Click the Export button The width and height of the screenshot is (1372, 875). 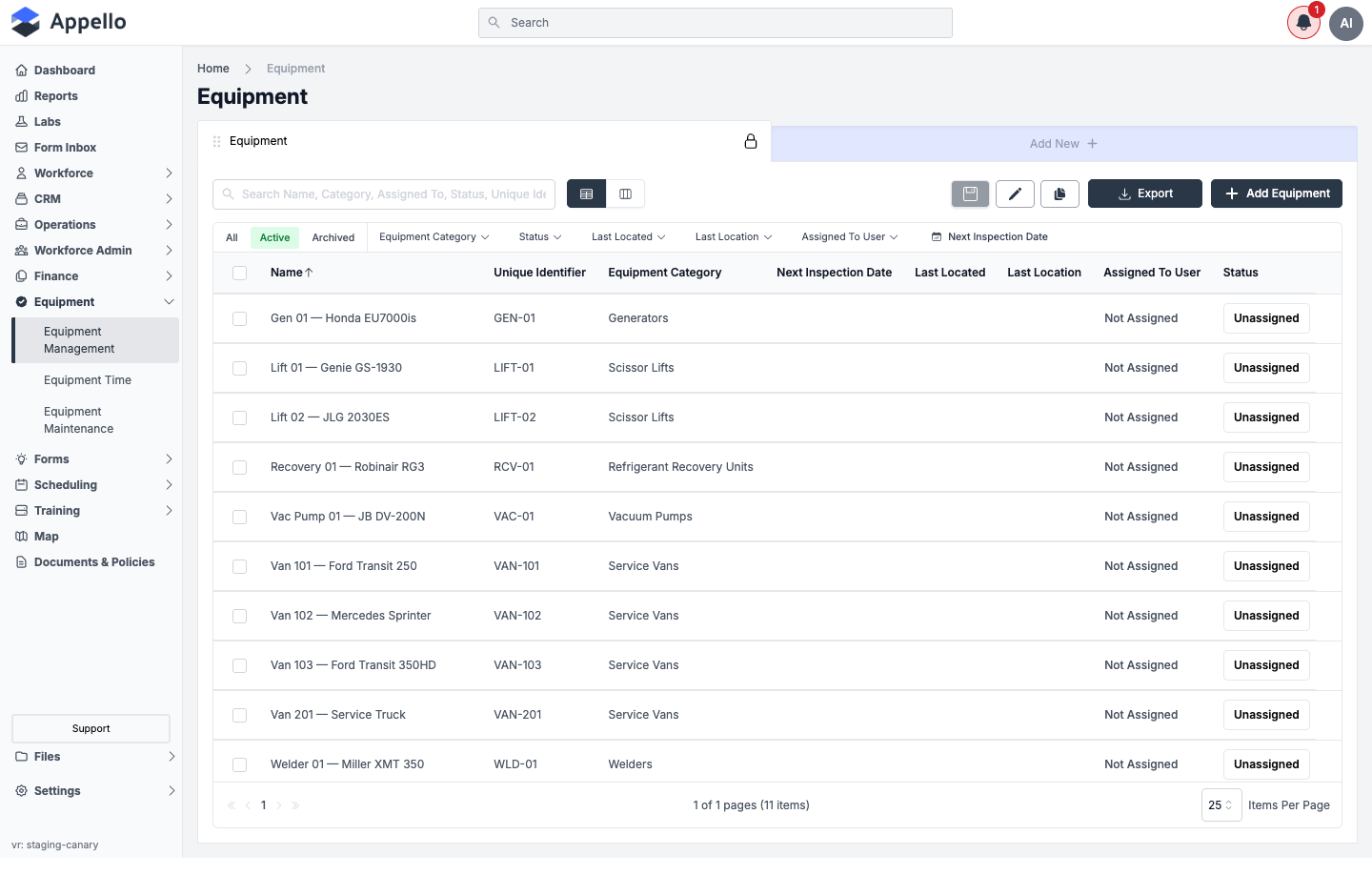tap(1145, 193)
